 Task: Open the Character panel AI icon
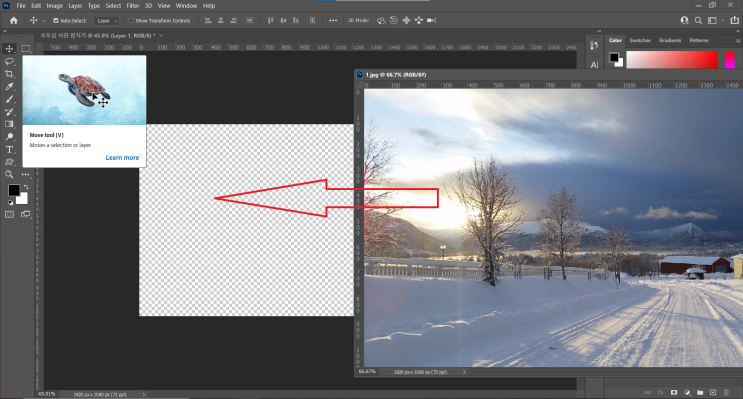594,64
